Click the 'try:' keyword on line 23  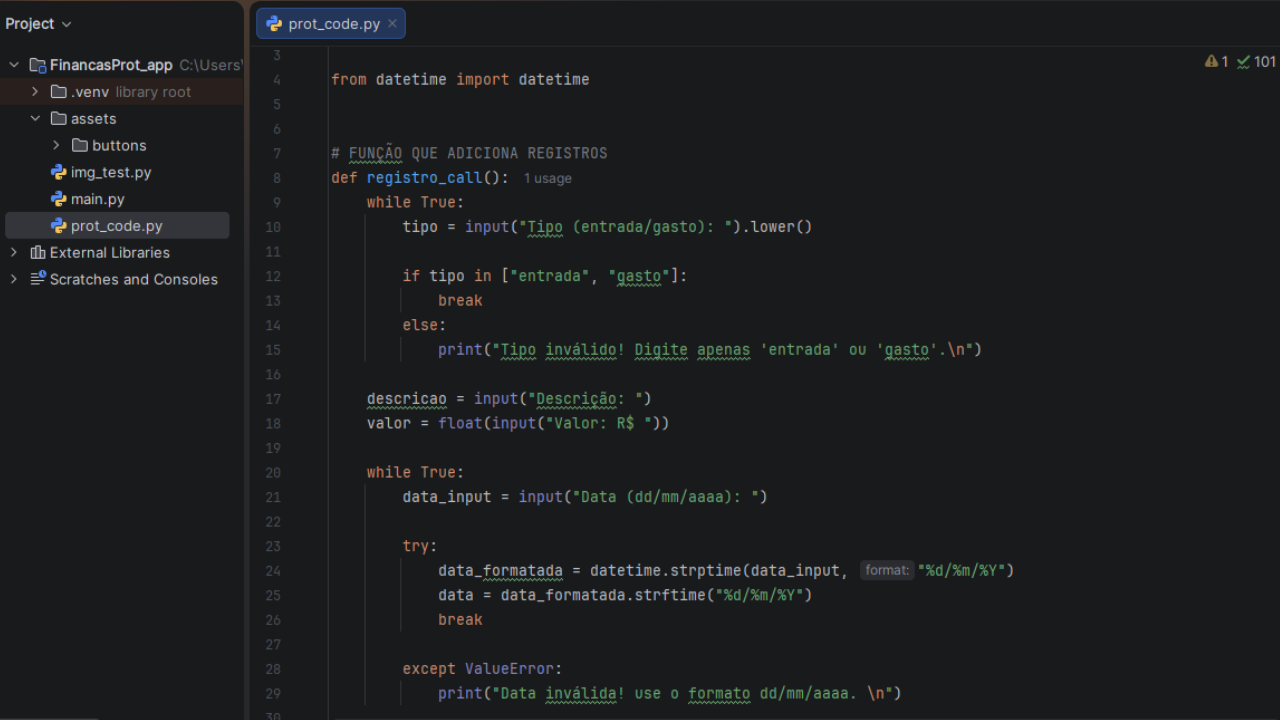[x=420, y=546]
